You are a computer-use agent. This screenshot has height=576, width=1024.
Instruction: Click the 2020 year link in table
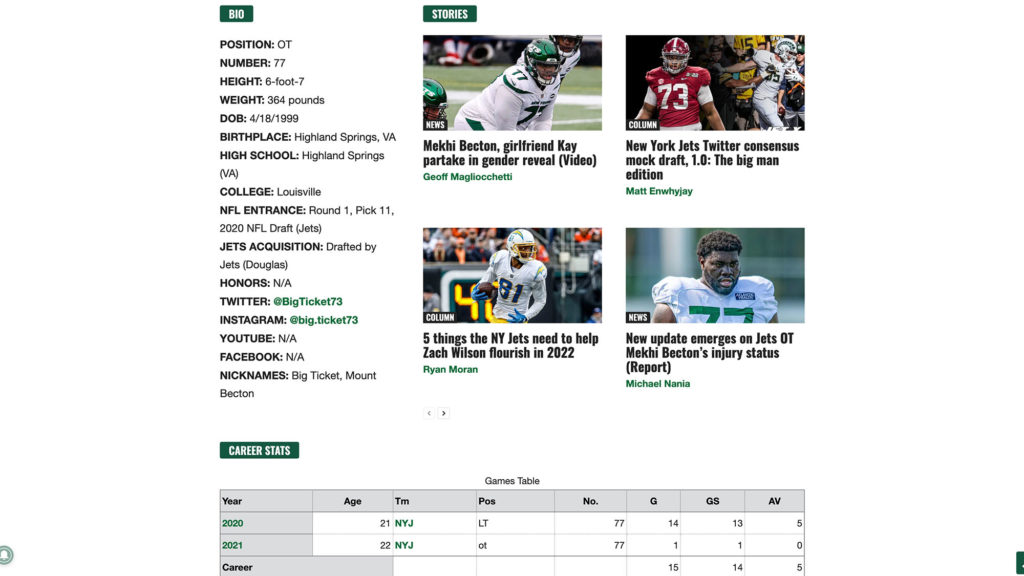[232, 523]
